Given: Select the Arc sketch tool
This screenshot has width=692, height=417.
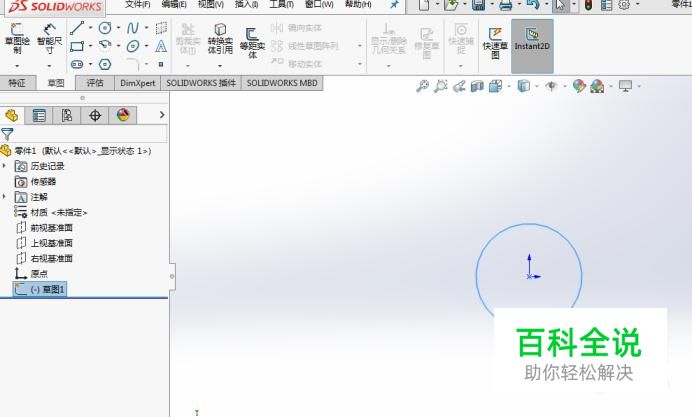Looking at the screenshot, I should pyautogui.click(x=105, y=45).
